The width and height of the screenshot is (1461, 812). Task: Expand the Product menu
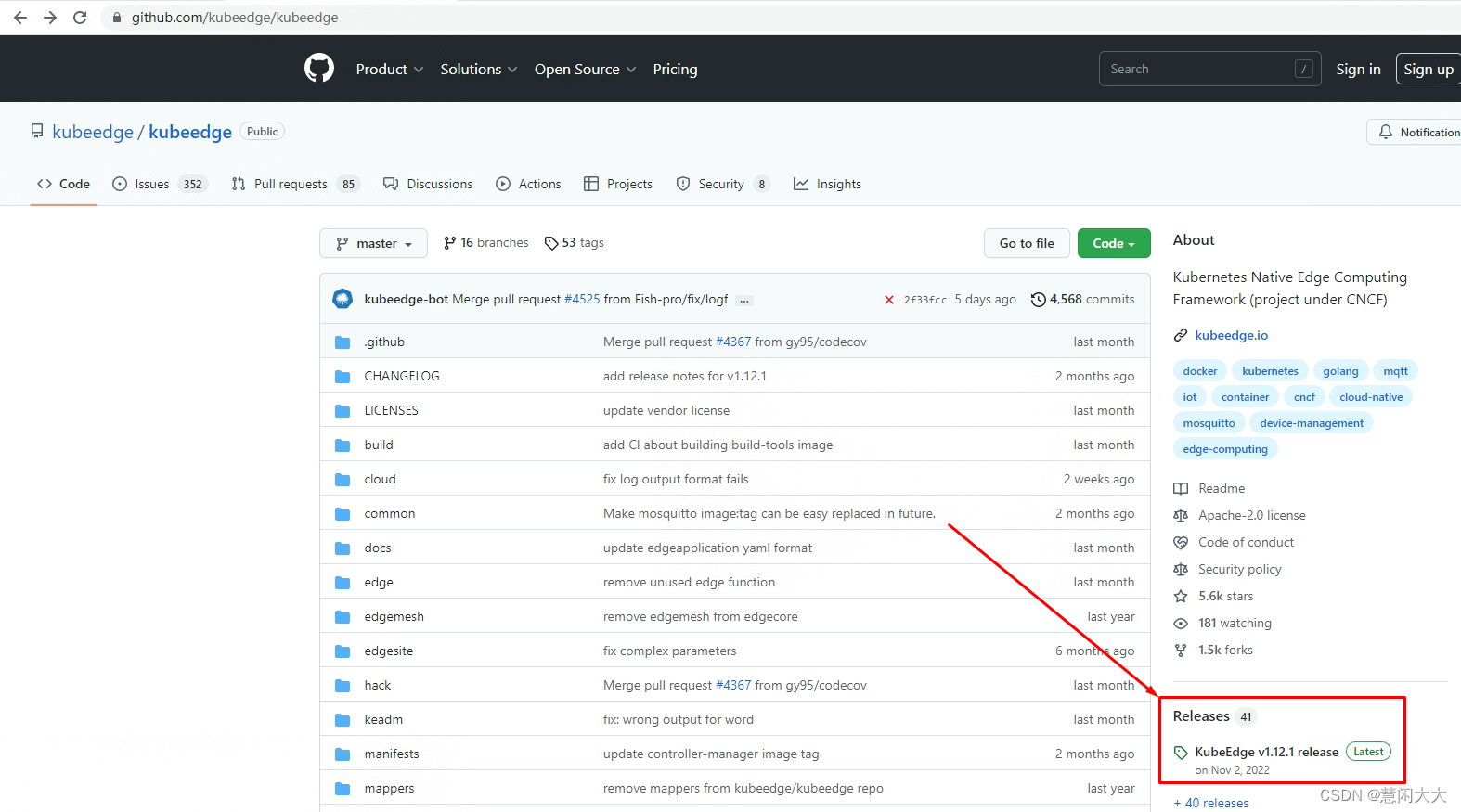[x=390, y=69]
